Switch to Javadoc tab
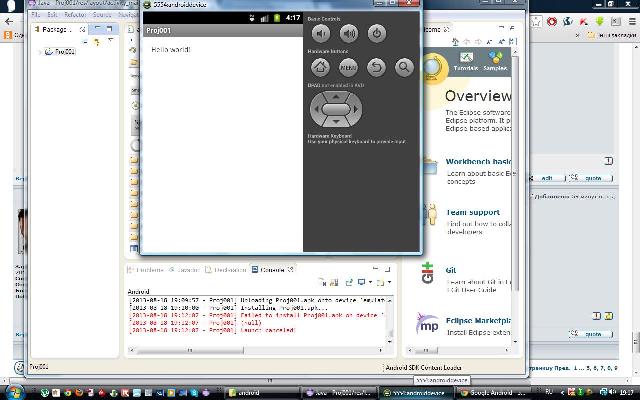Viewport: 640px width, 400px height. tap(184, 270)
